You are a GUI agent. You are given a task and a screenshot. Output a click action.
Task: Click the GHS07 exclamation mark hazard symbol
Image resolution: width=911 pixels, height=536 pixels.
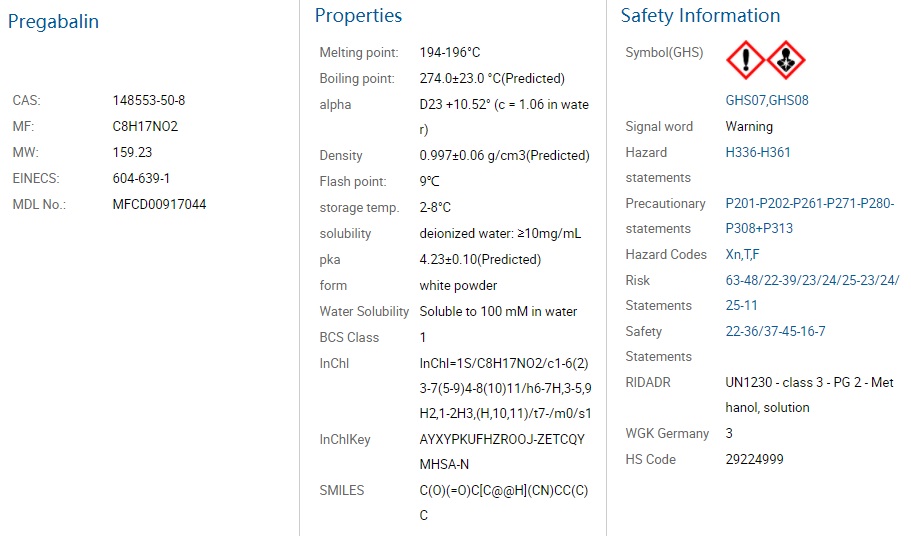coord(745,60)
